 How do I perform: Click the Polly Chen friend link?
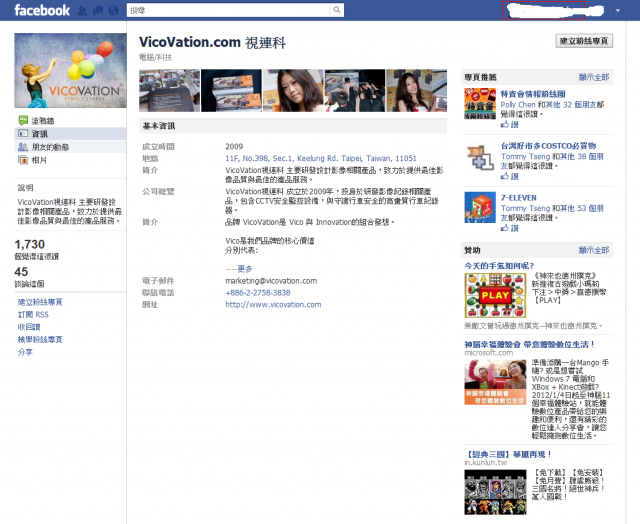click(x=518, y=104)
